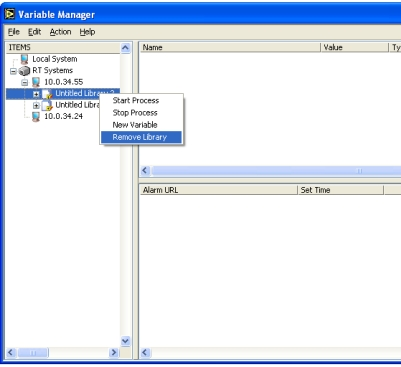Click alarm list scroll left arrow

[x=145, y=352]
